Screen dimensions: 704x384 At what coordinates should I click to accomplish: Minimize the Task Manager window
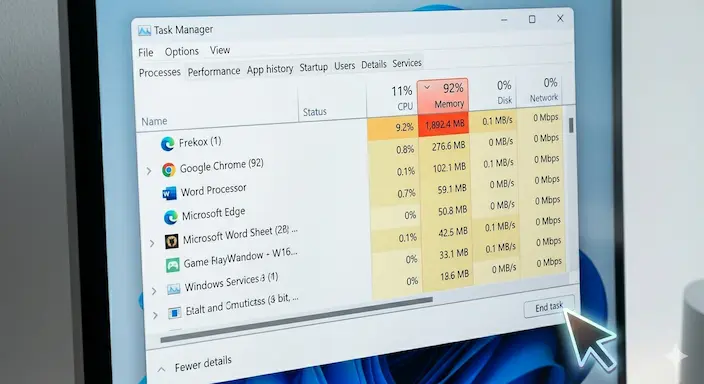pyautogui.click(x=504, y=20)
